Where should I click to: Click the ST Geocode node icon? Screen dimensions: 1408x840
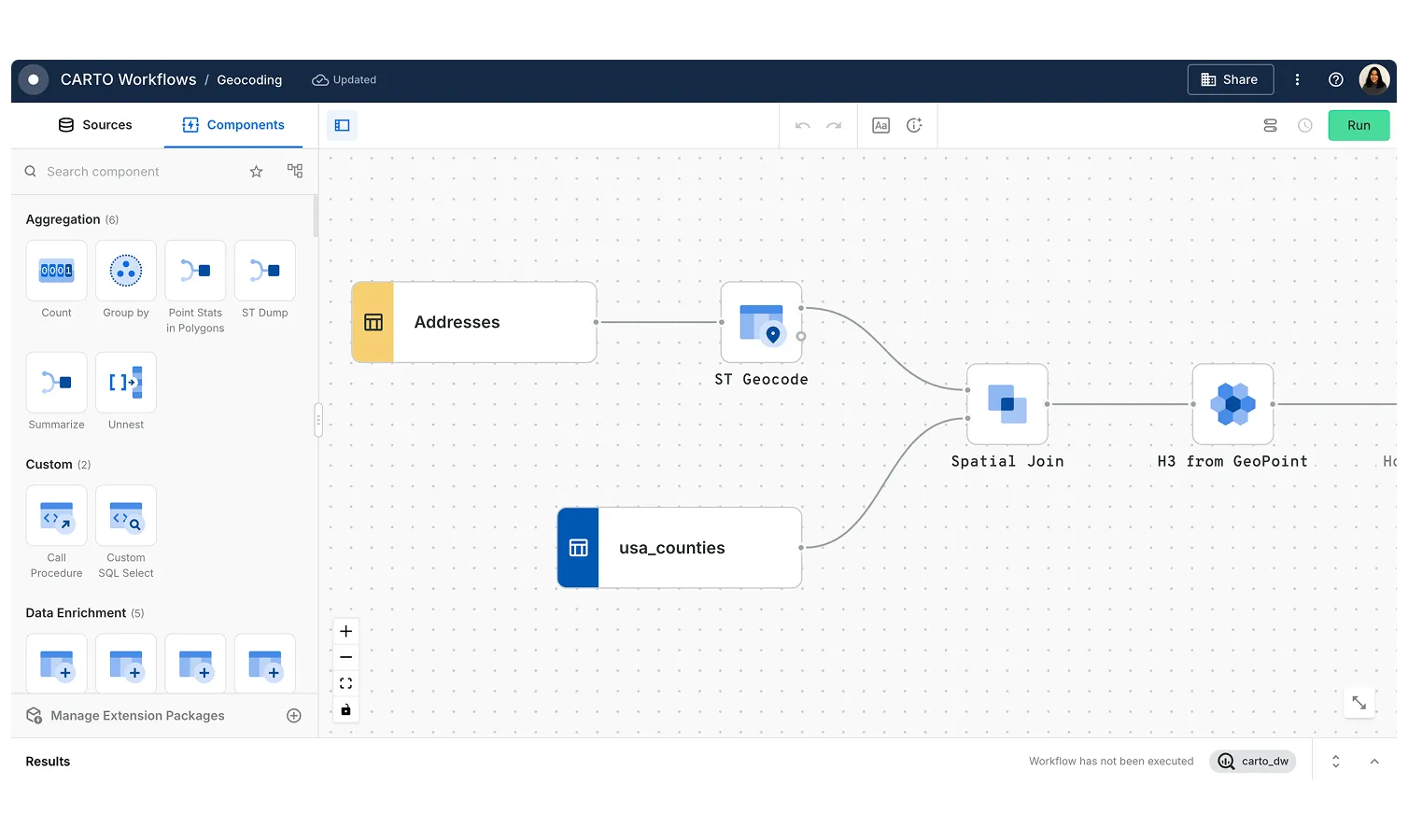(x=761, y=321)
